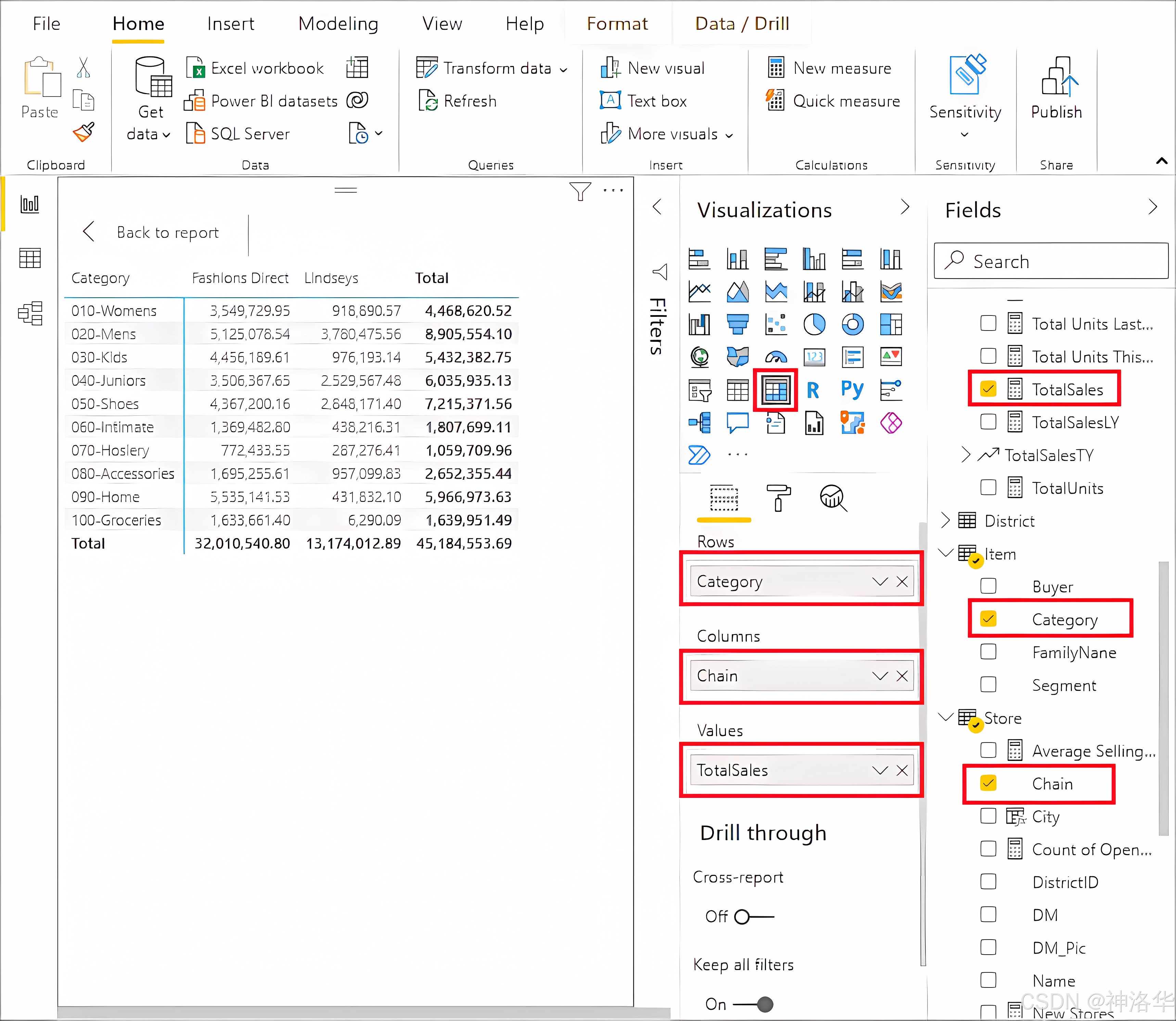Switch to Model view in sidebar

click(30, 313)
